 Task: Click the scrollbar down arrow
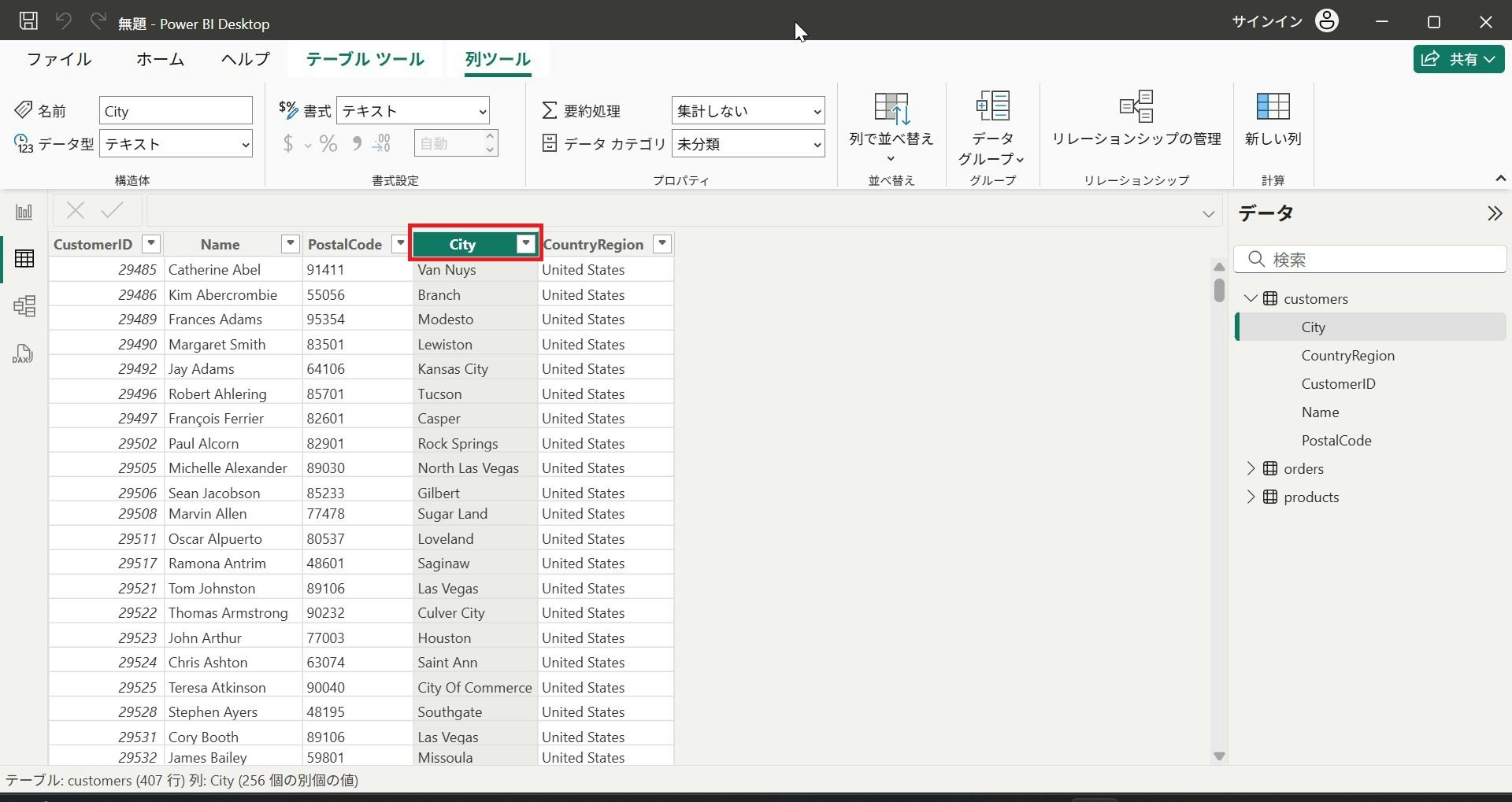1219,756
